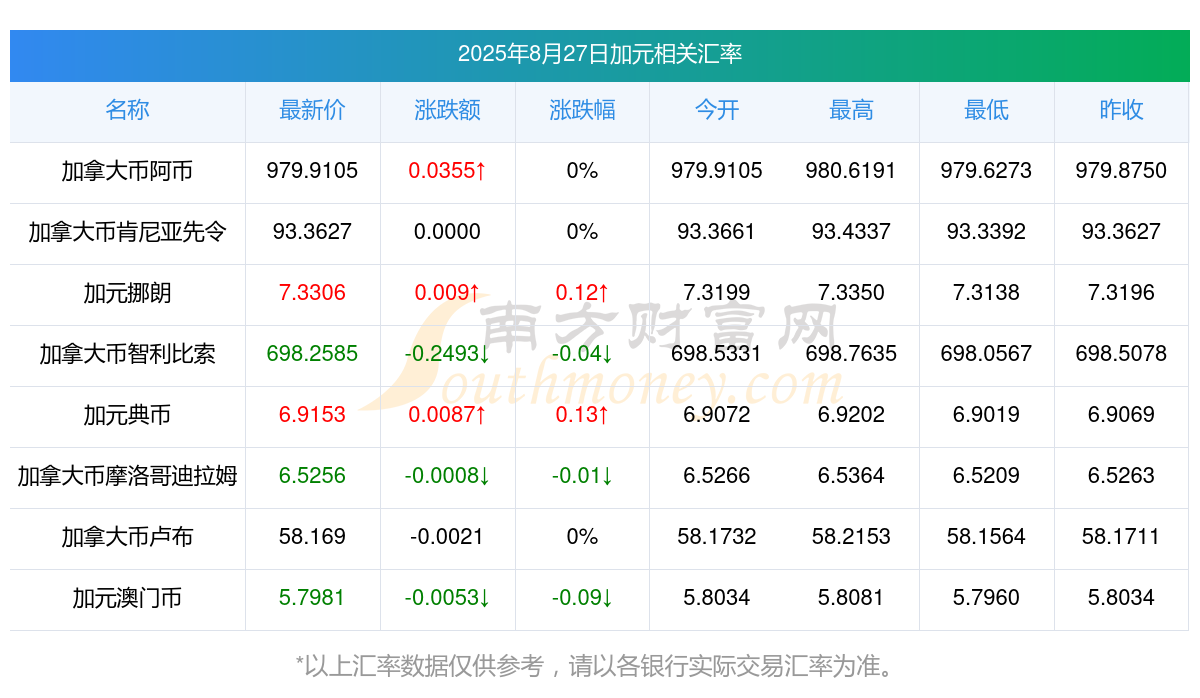Viewport: 1200px width, 698px height.
Task: Click the 名称 column header
Action: 127,110
